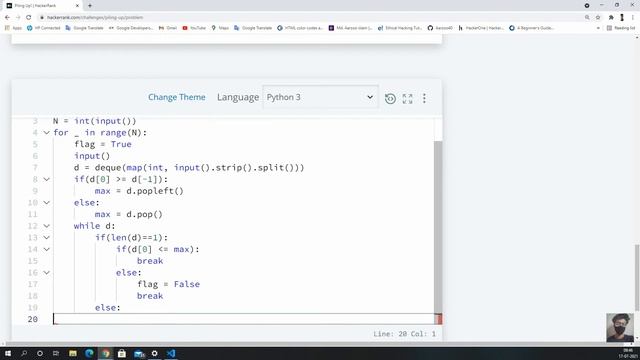
Task: Reset code with the restore icon
Action: coord(390,98)
